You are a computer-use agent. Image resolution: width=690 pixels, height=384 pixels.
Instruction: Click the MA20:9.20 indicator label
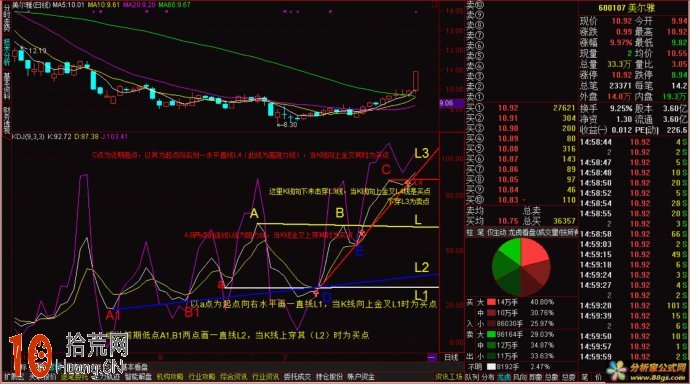(139, 5)
